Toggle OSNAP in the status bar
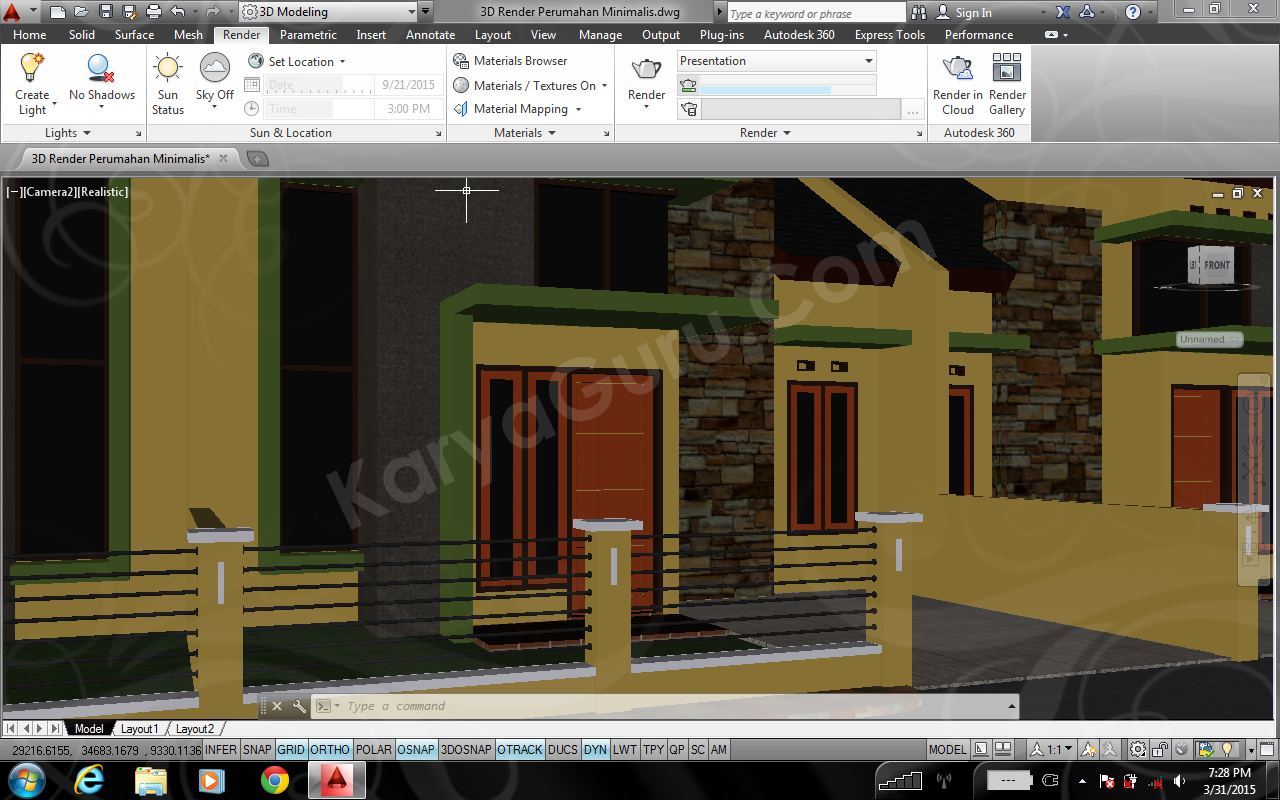Image resolution: width=1280 pixels, height=800 pixels. tap(416, 750)
